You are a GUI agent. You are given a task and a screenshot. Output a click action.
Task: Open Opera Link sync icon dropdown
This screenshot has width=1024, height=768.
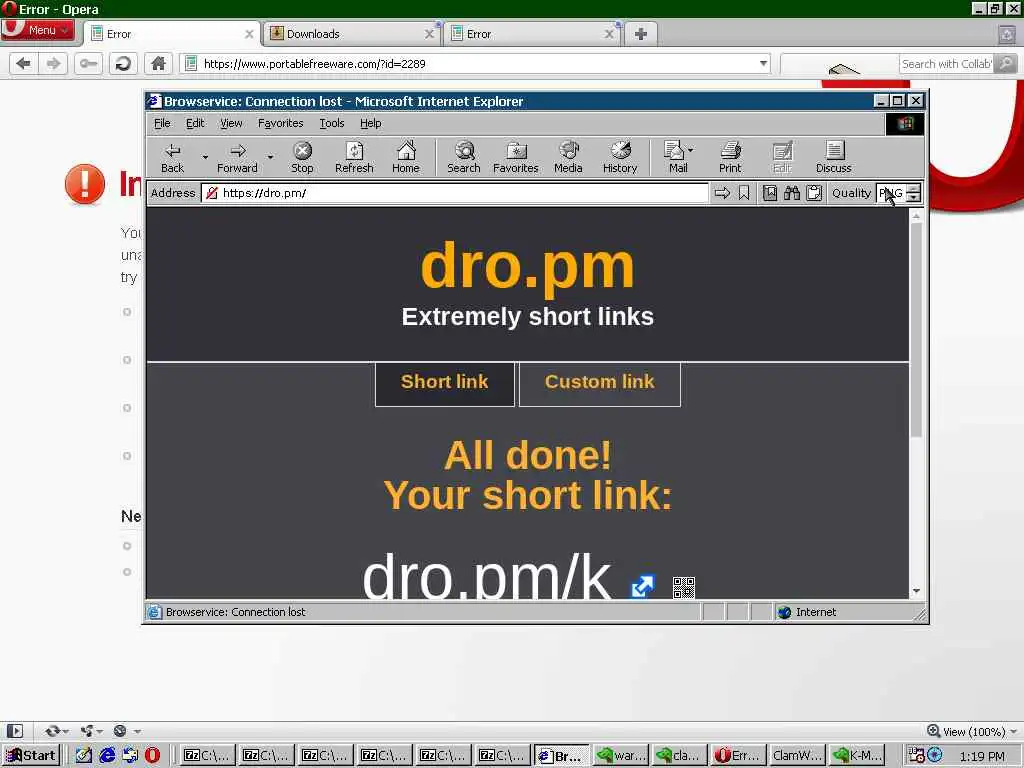pos(57,731)
